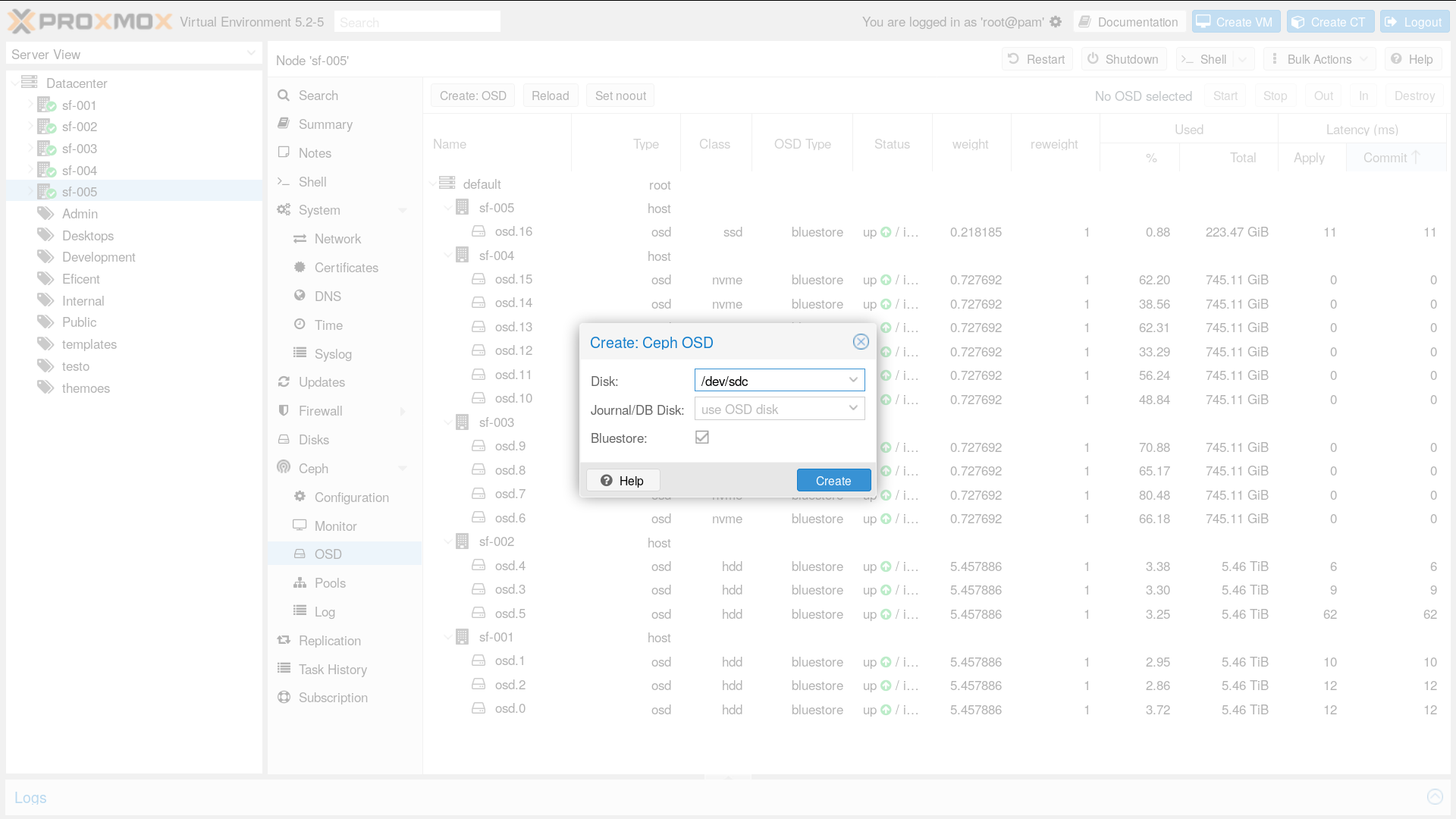Click the Notes page icon
Viewport: 1456px width, 819px height.
pos(284,152)
